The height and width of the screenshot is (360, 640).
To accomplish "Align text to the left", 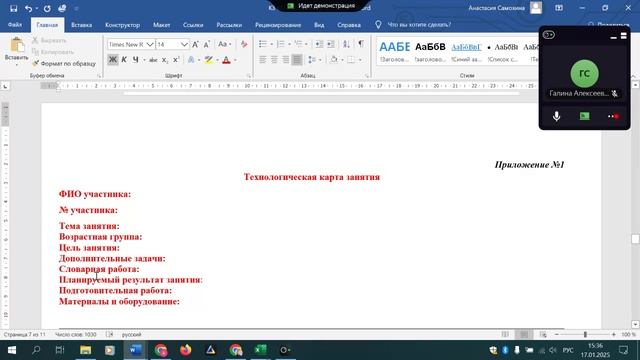I will pyautogui.click(x=263, y=60).
